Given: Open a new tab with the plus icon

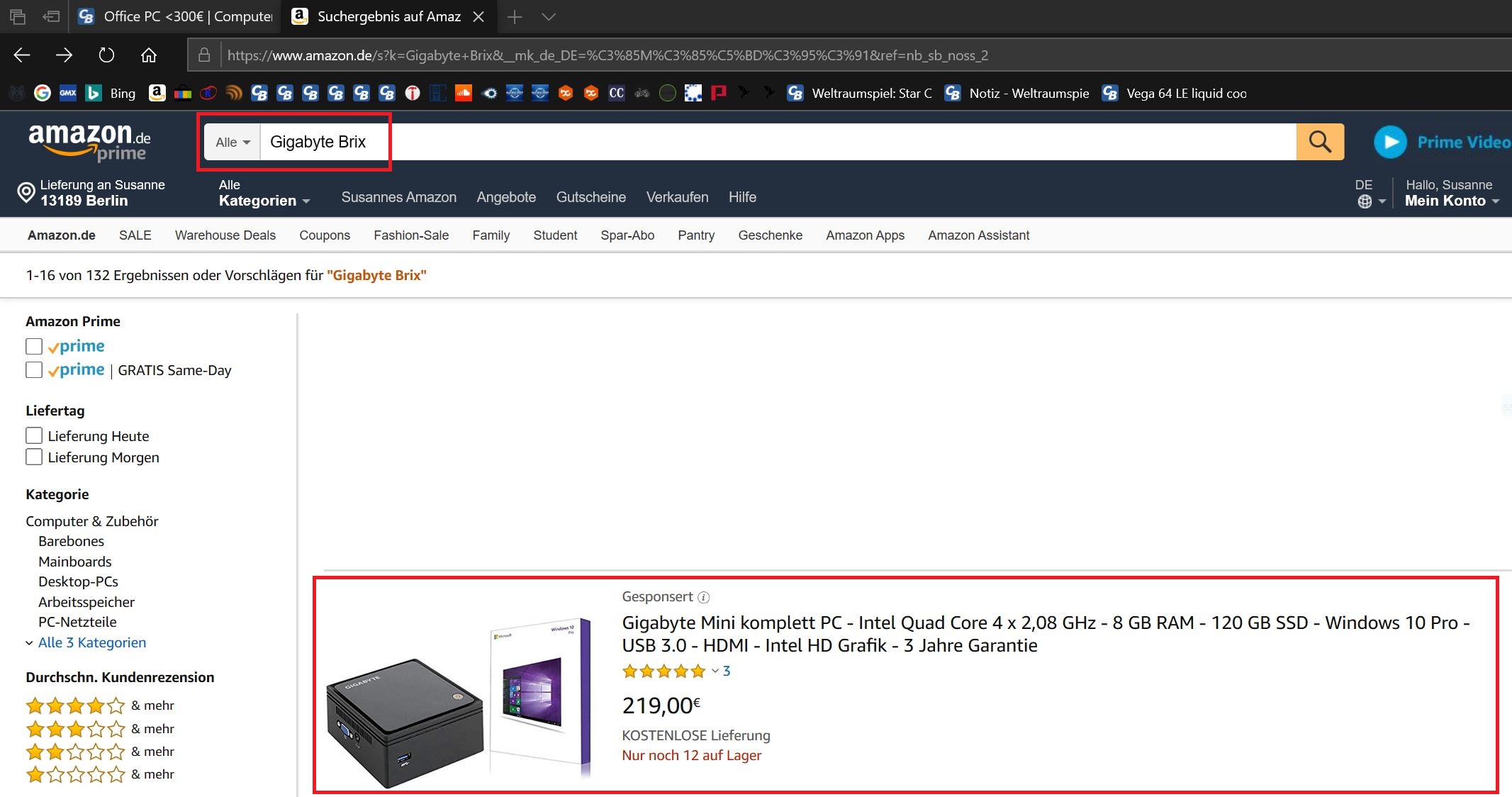Looking at the screenshot, I should click(515, 17).
